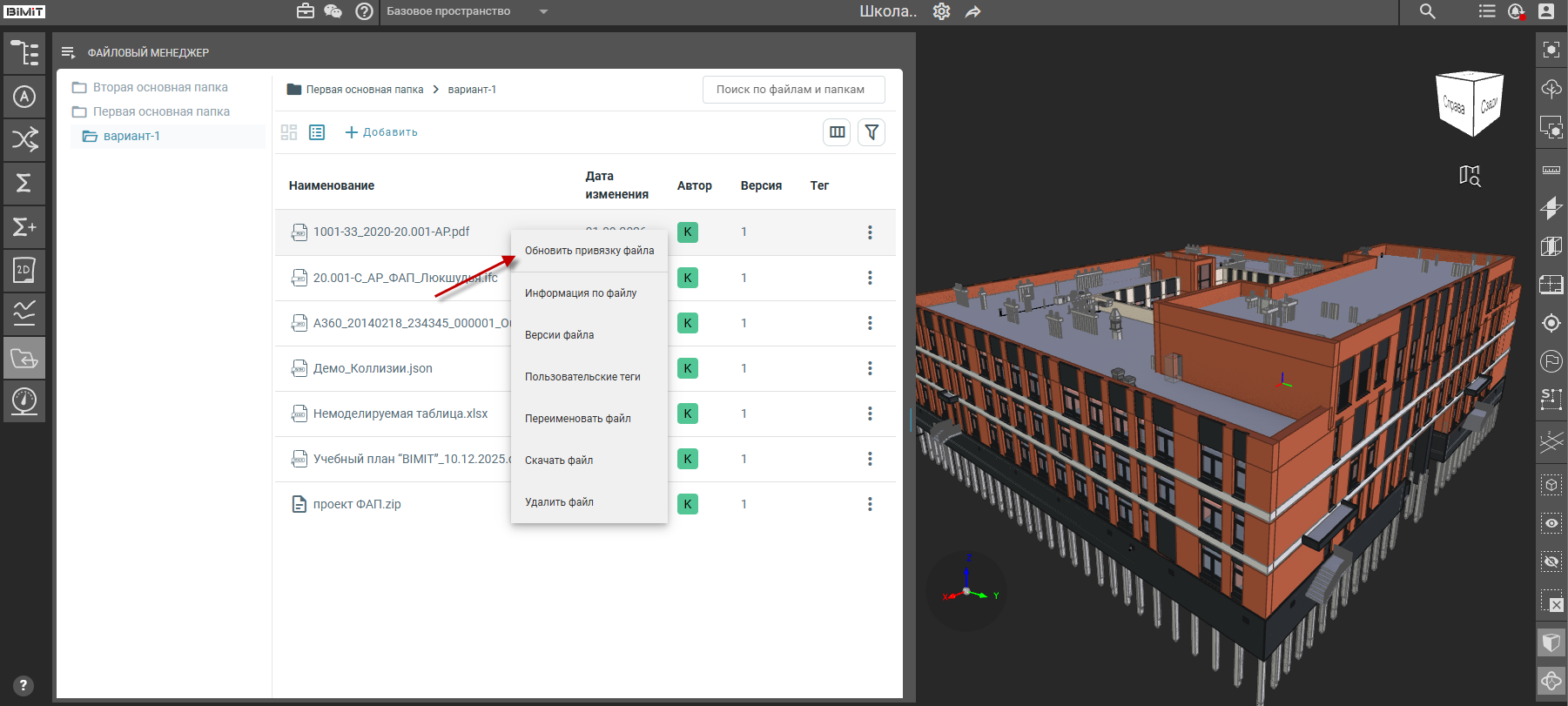
Task: Expand the Базовое пространство workspace dropdown
Action: coord(468,11)
